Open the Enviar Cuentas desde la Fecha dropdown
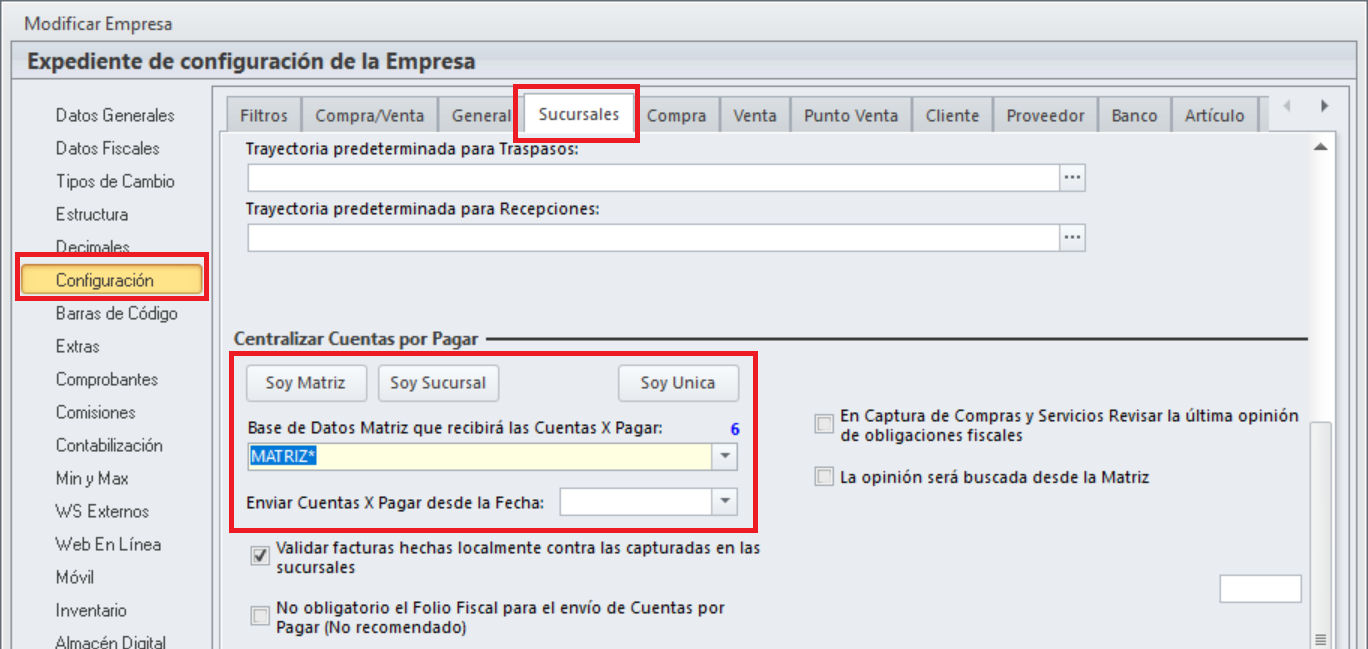The height and width of the screenshot is (649, 1368). coord(725,502)
